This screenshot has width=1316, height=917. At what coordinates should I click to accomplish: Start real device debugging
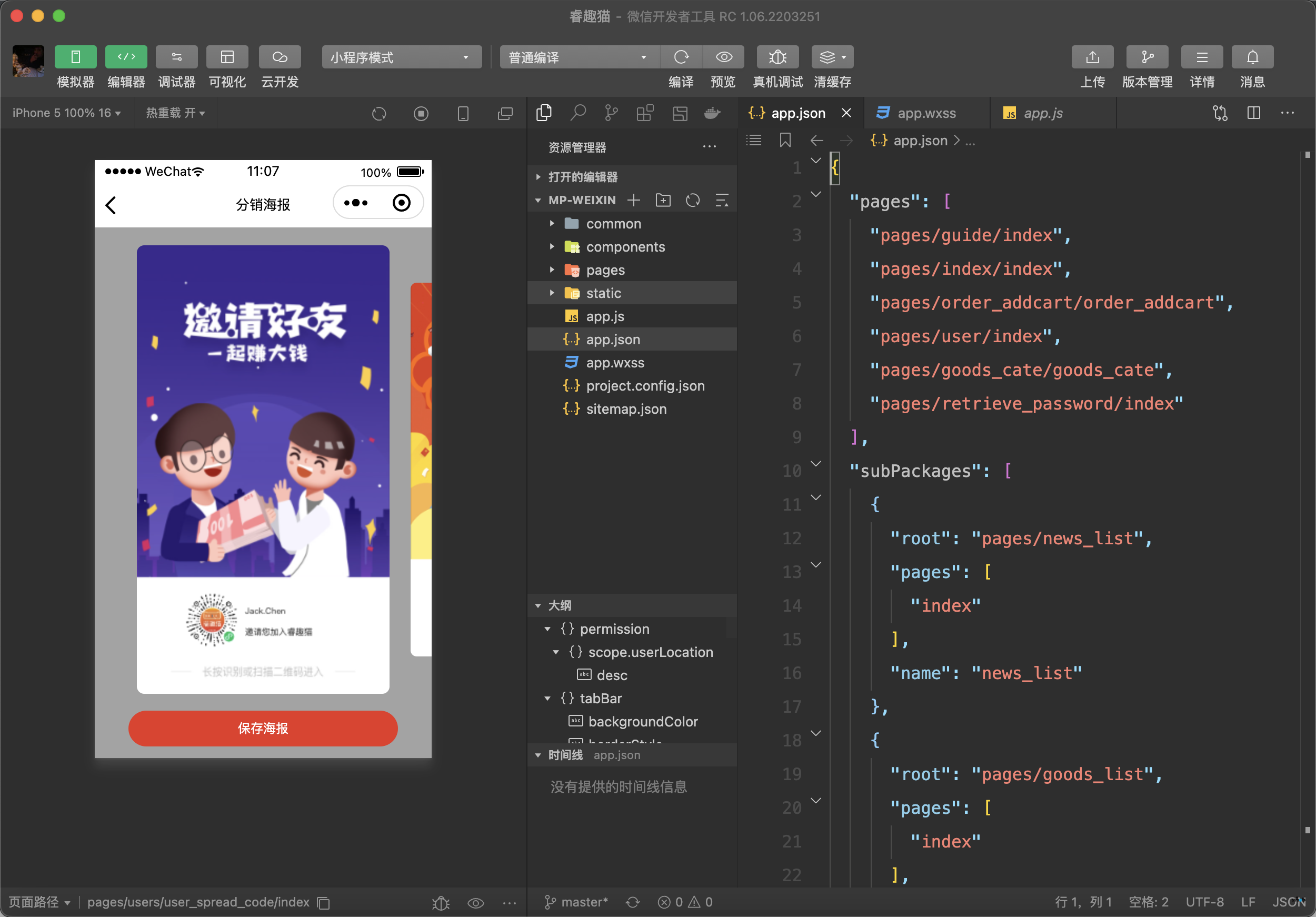tap(777, 57)
